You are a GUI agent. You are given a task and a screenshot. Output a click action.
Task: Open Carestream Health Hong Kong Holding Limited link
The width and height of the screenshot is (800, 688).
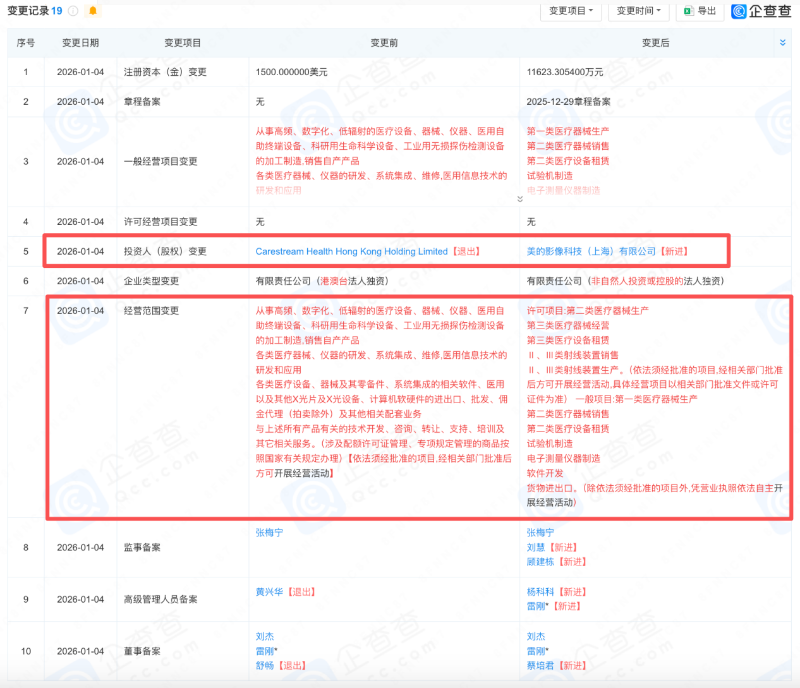click(353, 251)
